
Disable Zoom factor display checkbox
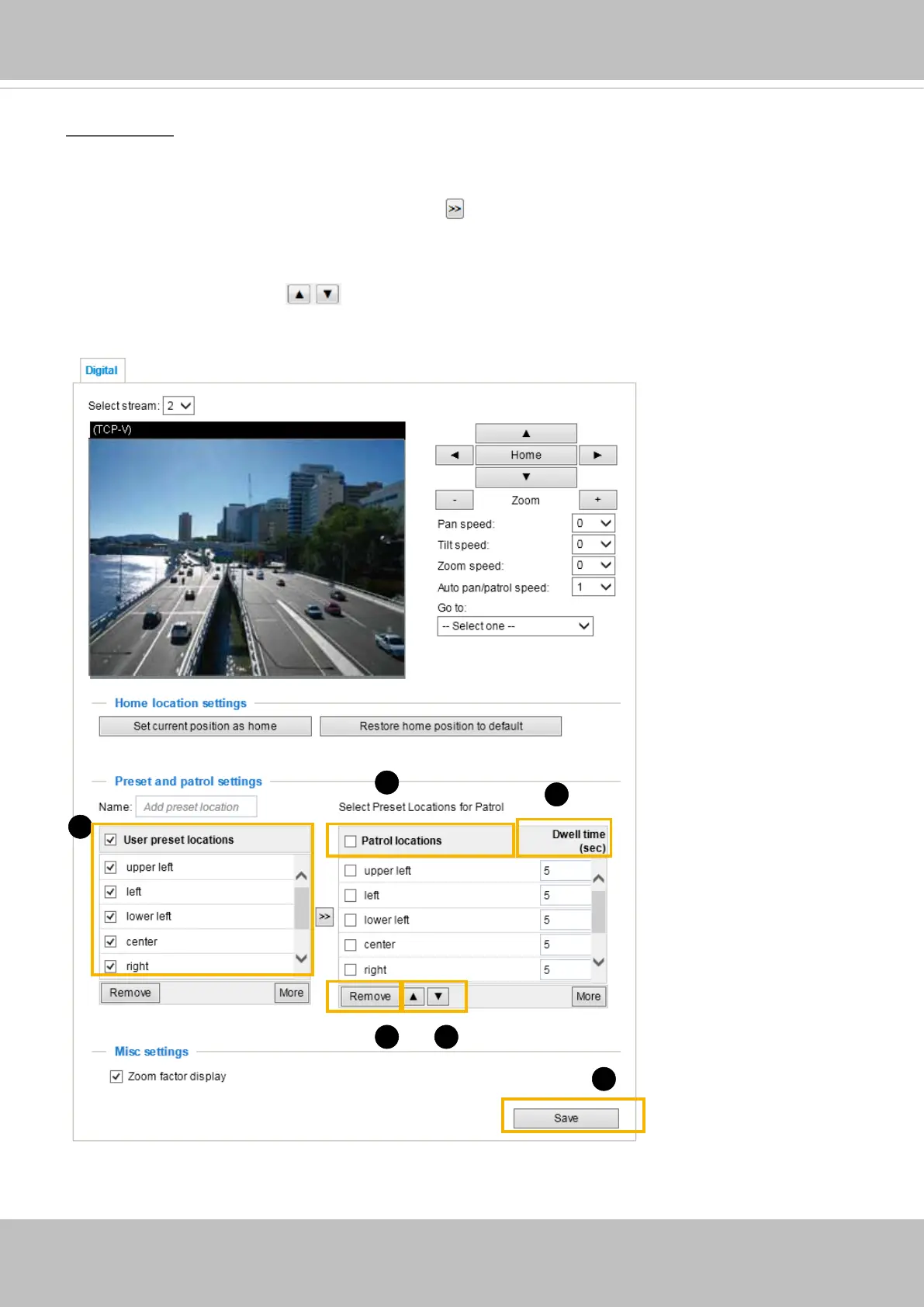click(x=116, y=1076)
